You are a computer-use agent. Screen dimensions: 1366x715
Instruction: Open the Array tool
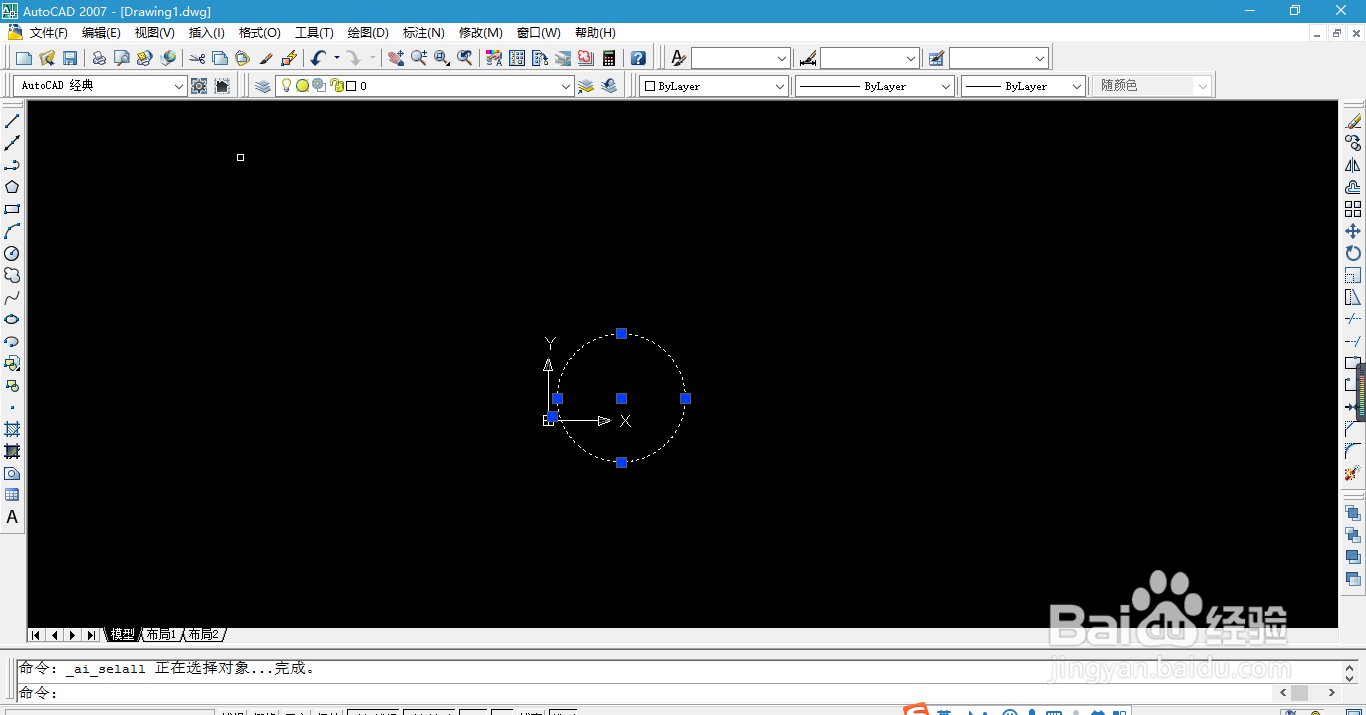(x=1353, y=209)
